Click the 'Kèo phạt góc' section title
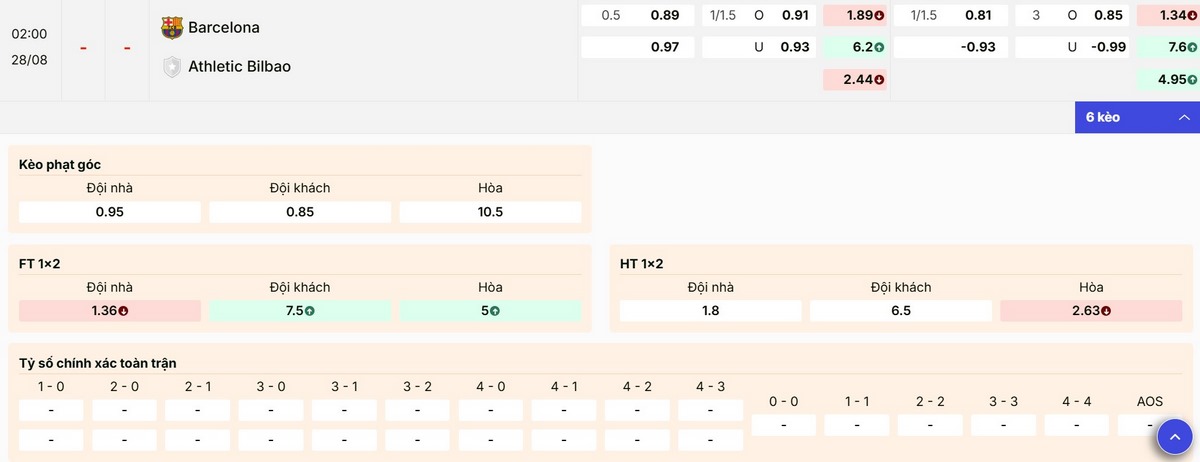 pyautogui.click(x=60, y=164)
